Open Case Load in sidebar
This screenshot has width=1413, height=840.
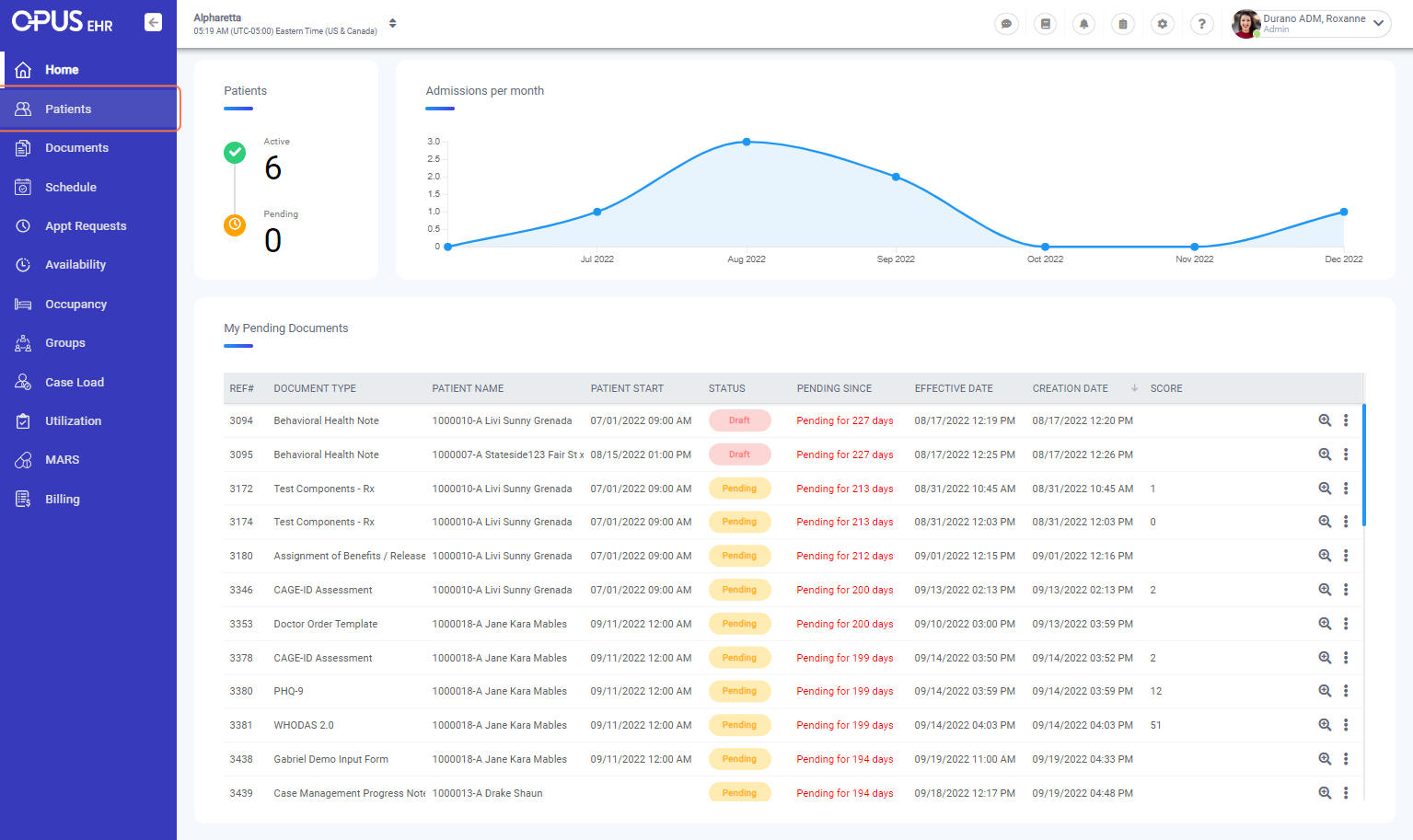point(88,382)
